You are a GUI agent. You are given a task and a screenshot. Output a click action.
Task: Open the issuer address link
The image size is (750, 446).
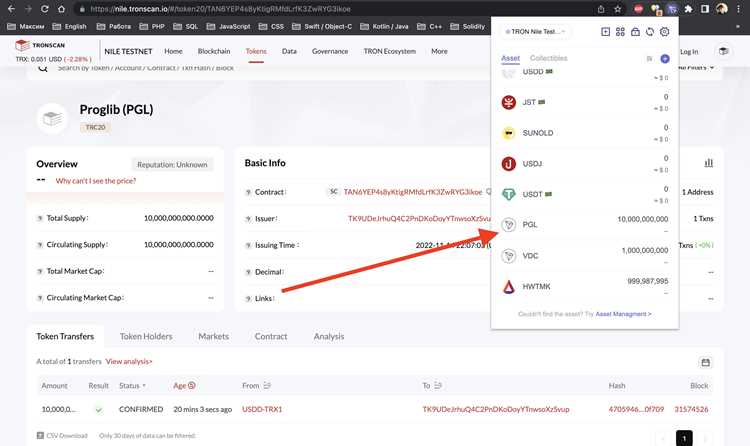419,218
